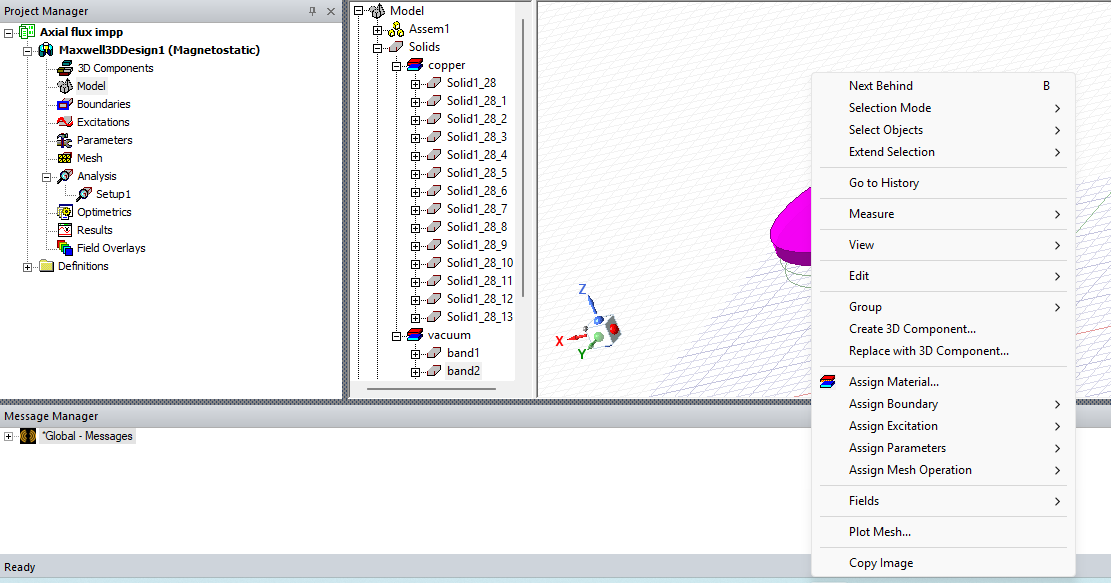Collapse the Maxwell3DDesign1 design node
Image resolution: width=1111 pixels, height=583 pixels.
[x=28, y=50]
